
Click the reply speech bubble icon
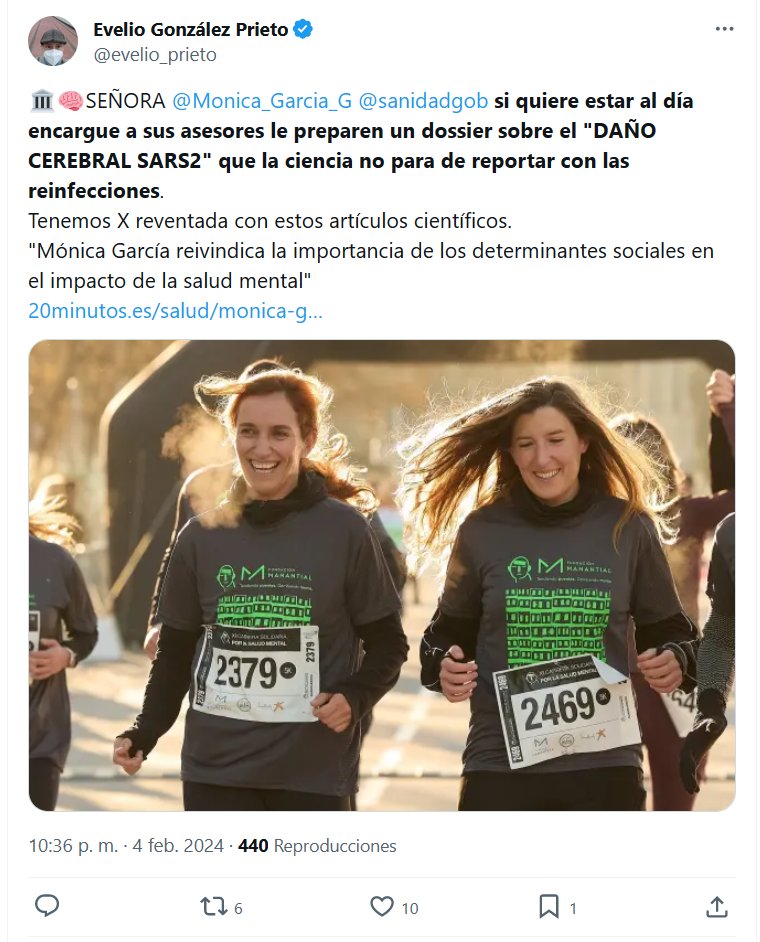pos(47,906)
